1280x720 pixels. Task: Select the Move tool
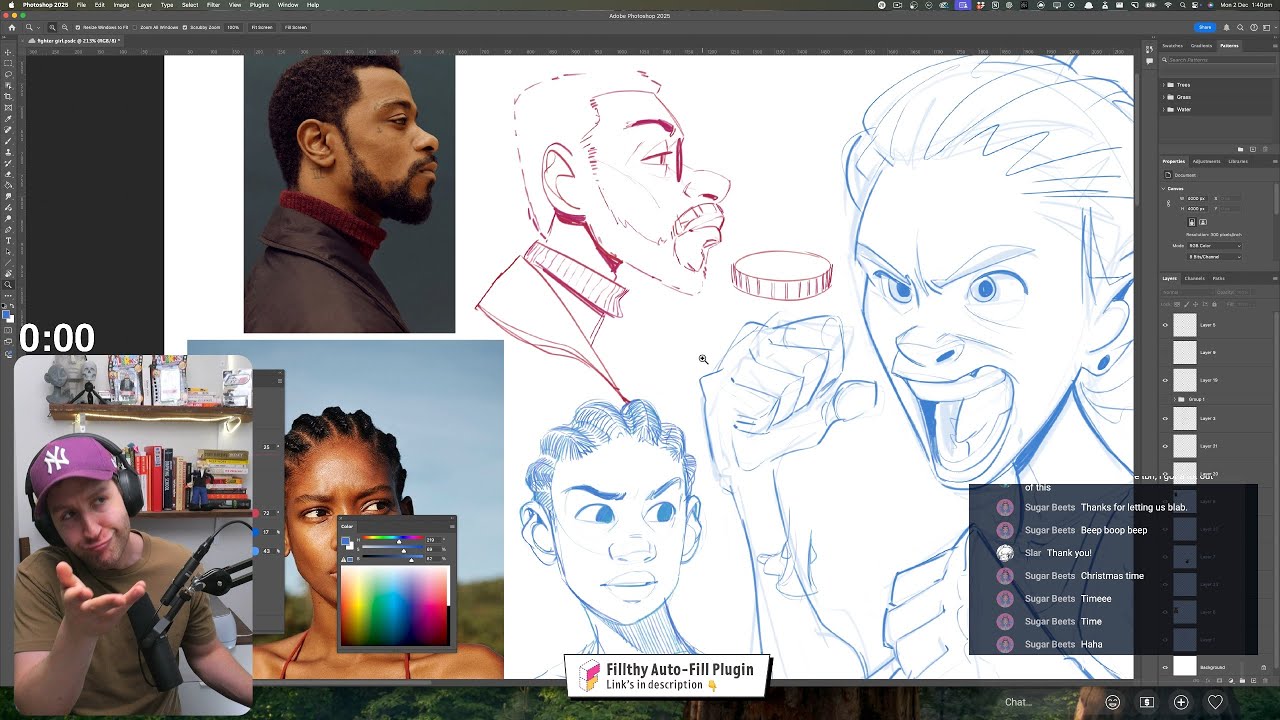click(x=8, y=52)
